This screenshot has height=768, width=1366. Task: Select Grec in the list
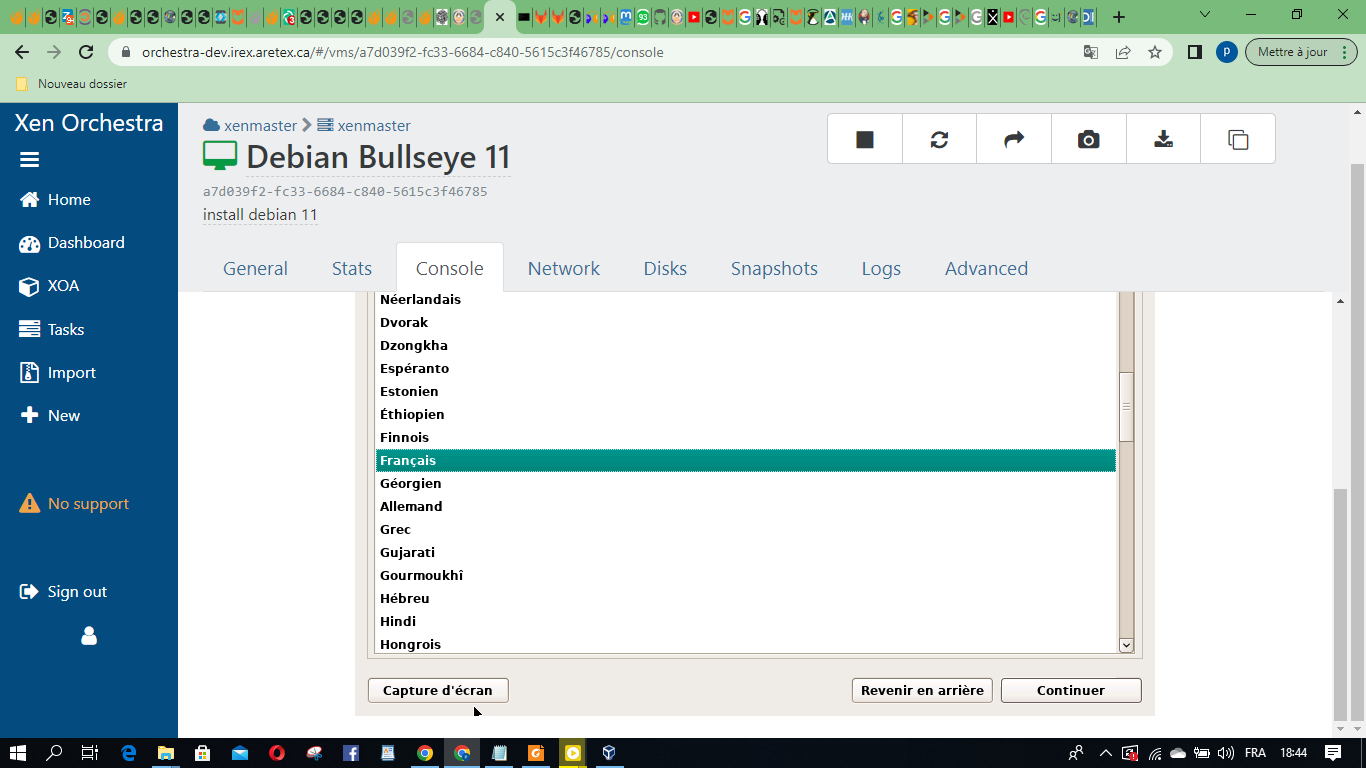coord(746,529)
